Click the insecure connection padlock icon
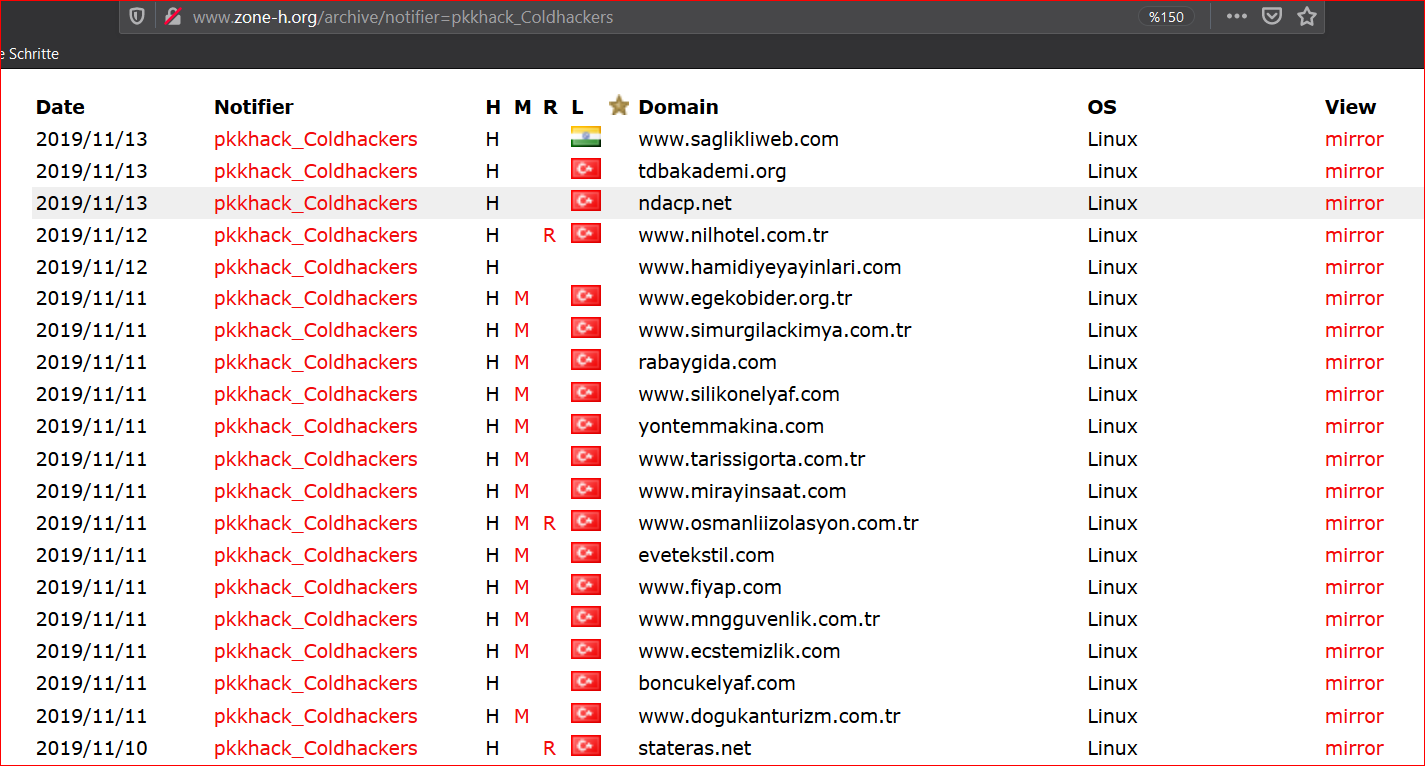The image size is (1425, 766). tap(173, 17)
